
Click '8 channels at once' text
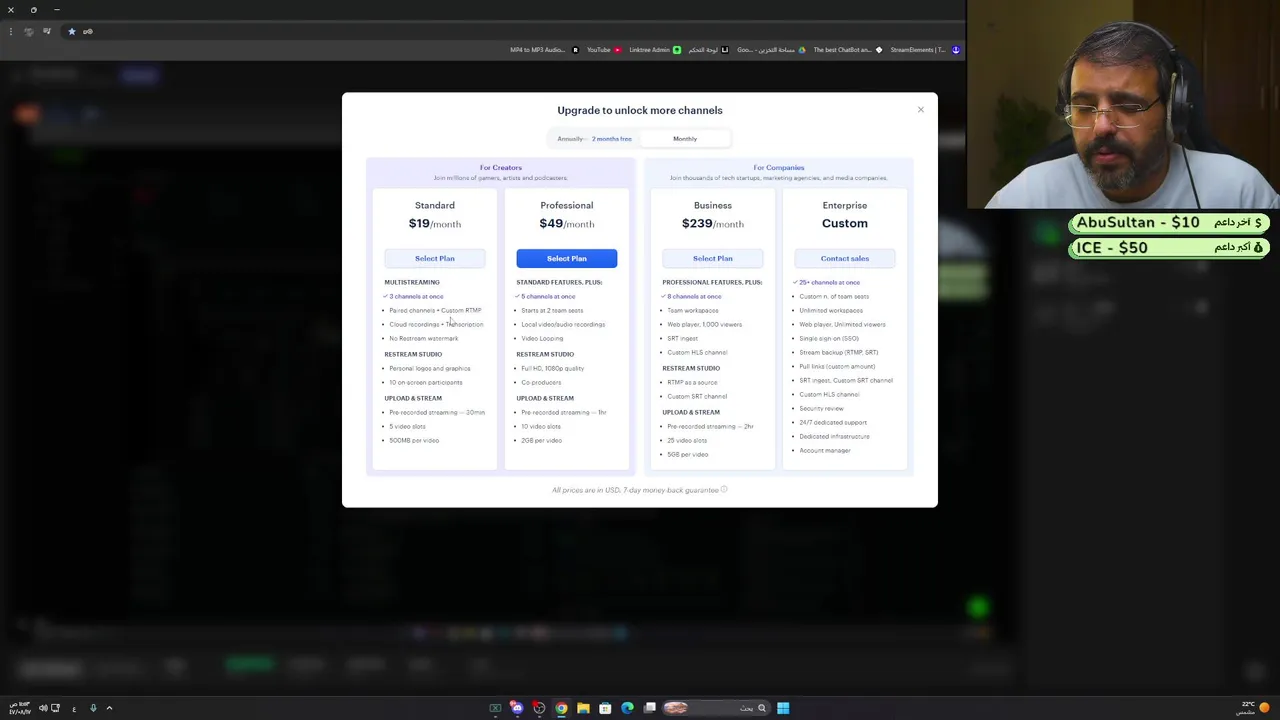[x=694, y=296]
